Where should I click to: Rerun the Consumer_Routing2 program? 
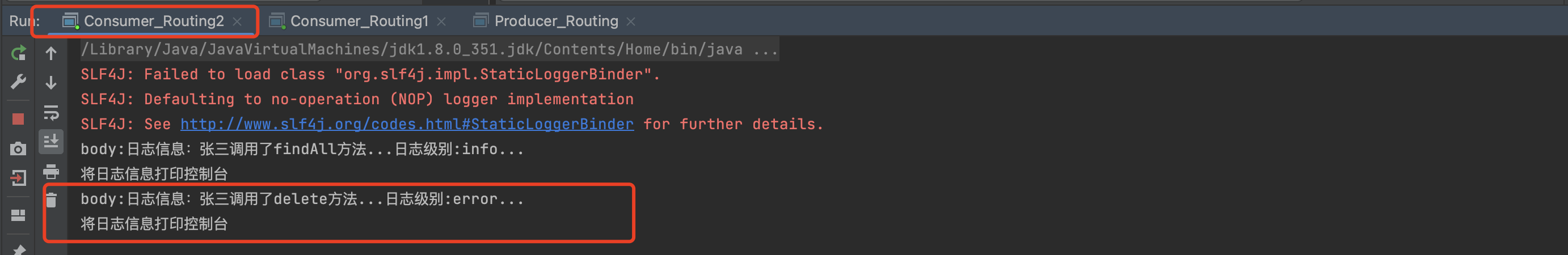18,54
